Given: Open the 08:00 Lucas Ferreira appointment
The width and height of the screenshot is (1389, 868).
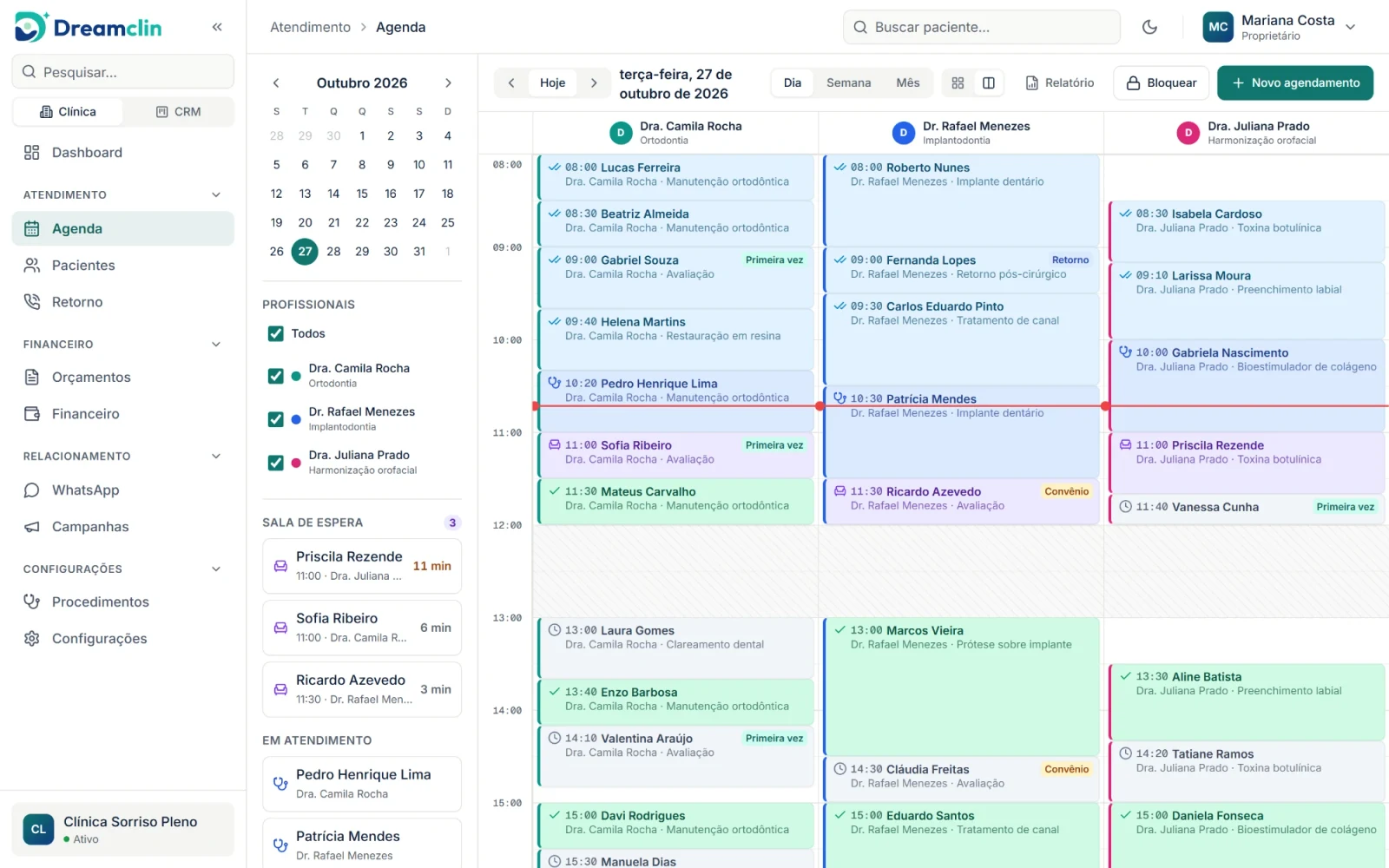Looking at the screenshot, I should click(x=675, y=176).
